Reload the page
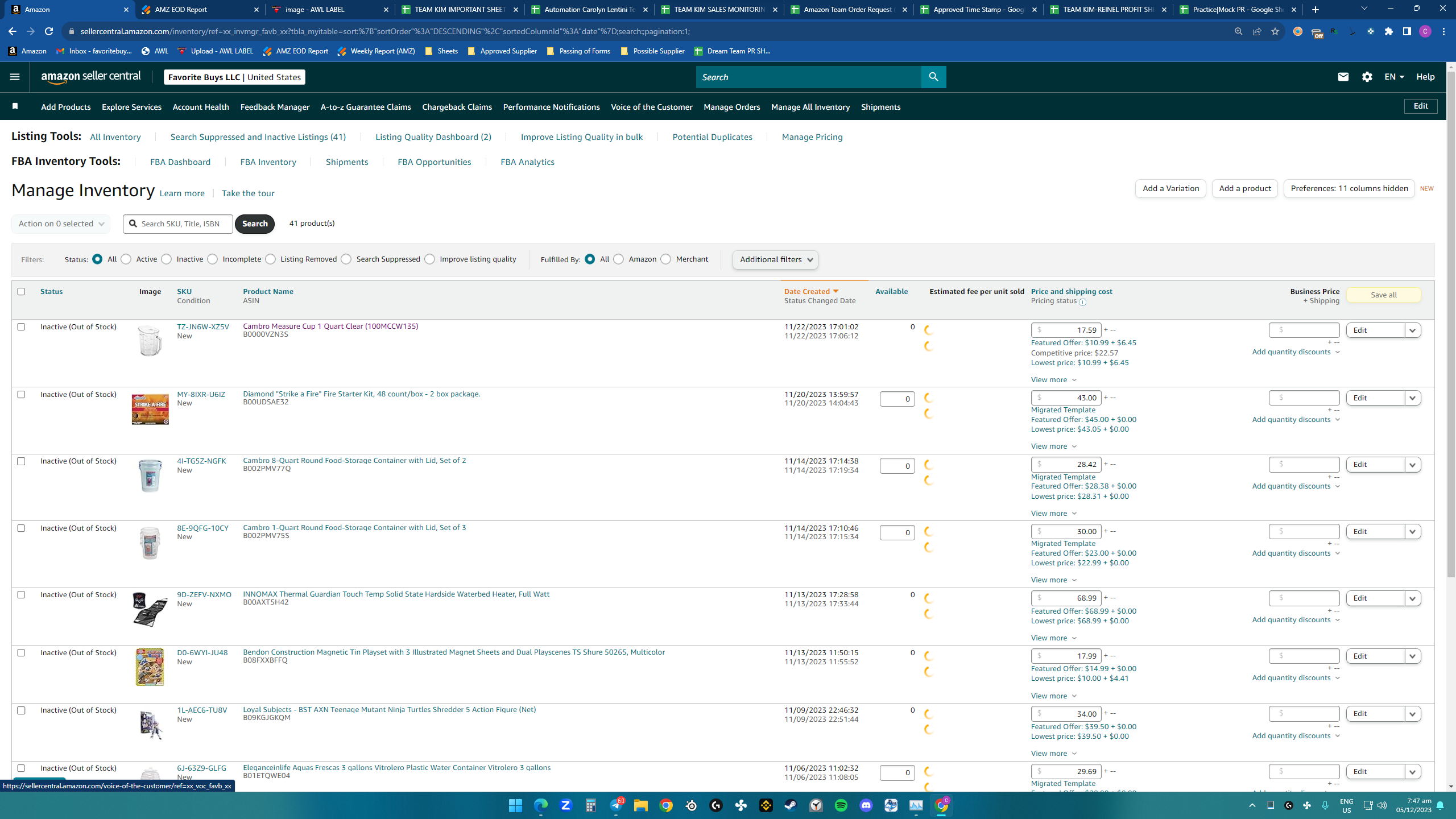1456x819 pixels. point(49,31)
